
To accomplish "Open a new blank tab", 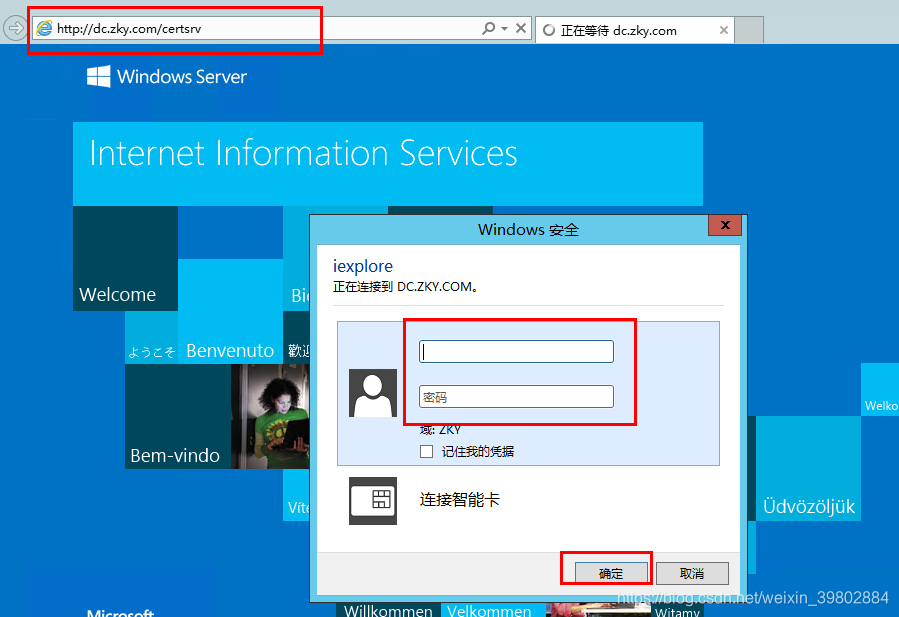I will coord(749,30).
